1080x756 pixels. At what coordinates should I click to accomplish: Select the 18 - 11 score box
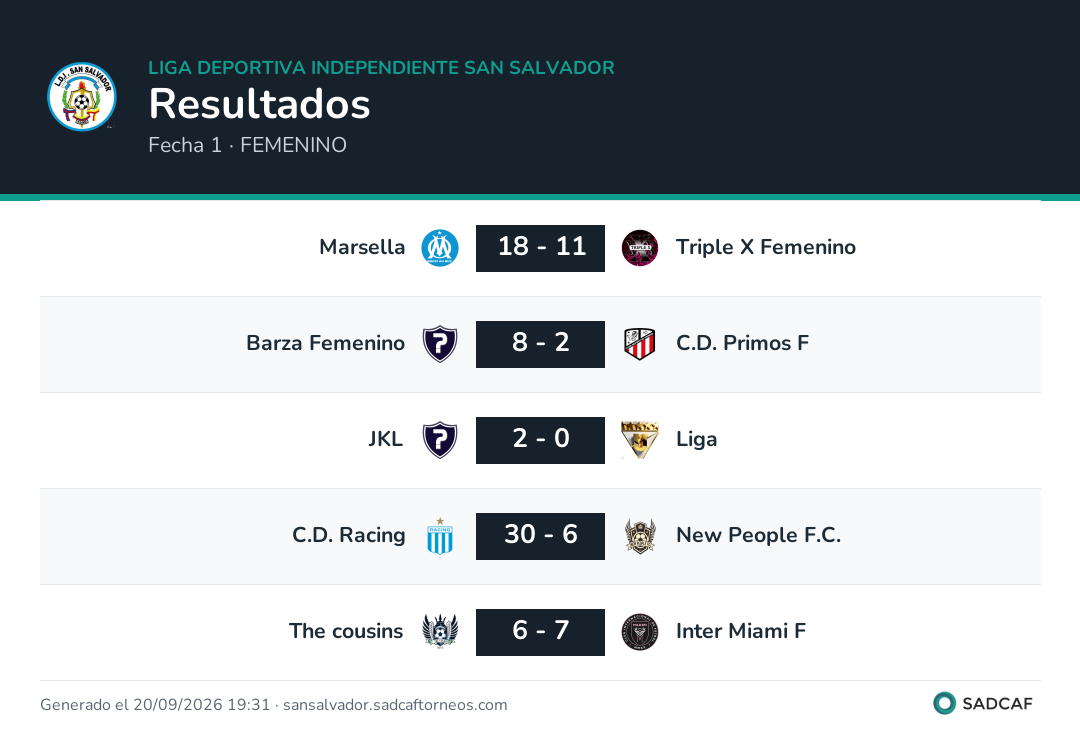point(541,248)
